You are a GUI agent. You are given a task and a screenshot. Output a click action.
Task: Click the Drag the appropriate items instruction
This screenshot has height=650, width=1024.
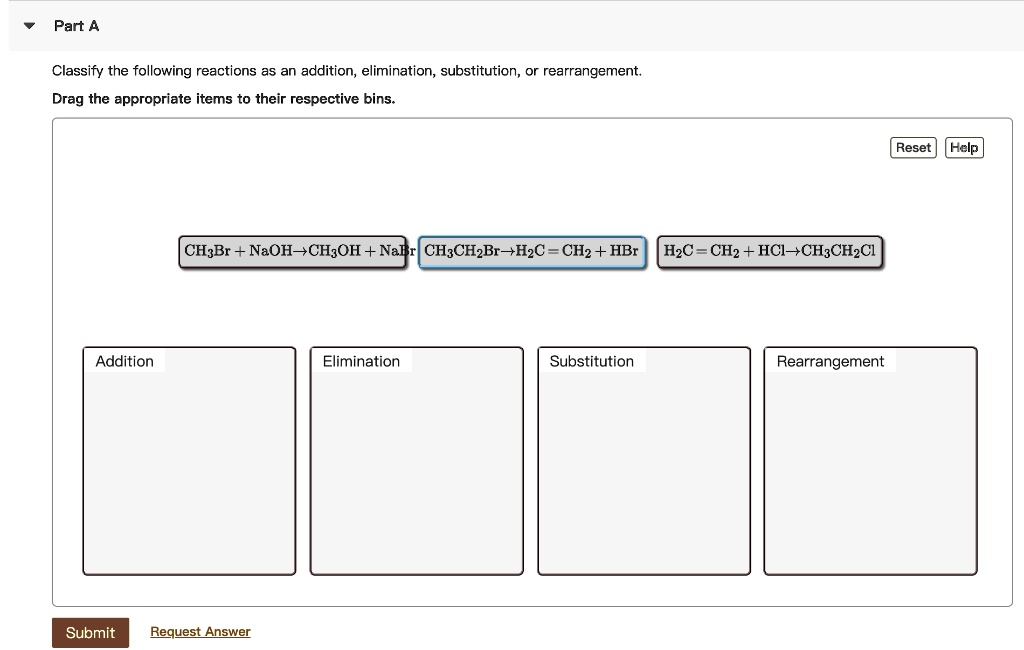pyautogui.click(x=222, y=98)
